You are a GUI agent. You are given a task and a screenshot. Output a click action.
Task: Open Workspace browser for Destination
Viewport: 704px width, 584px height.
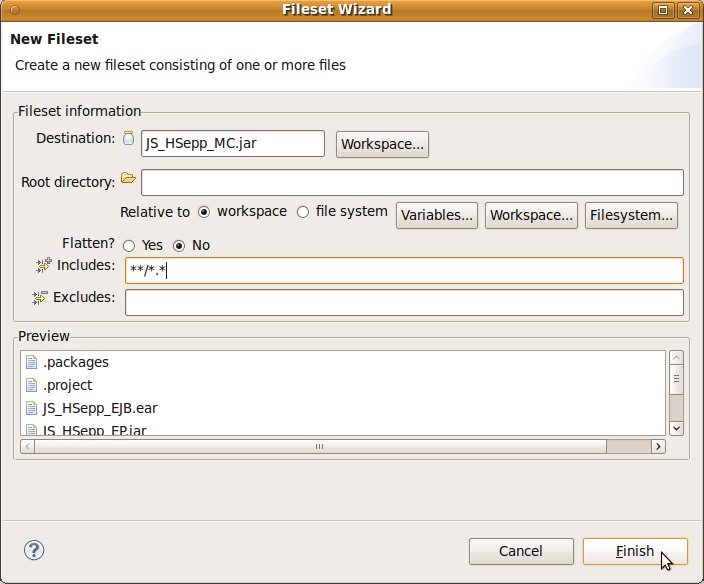point(383,144)
